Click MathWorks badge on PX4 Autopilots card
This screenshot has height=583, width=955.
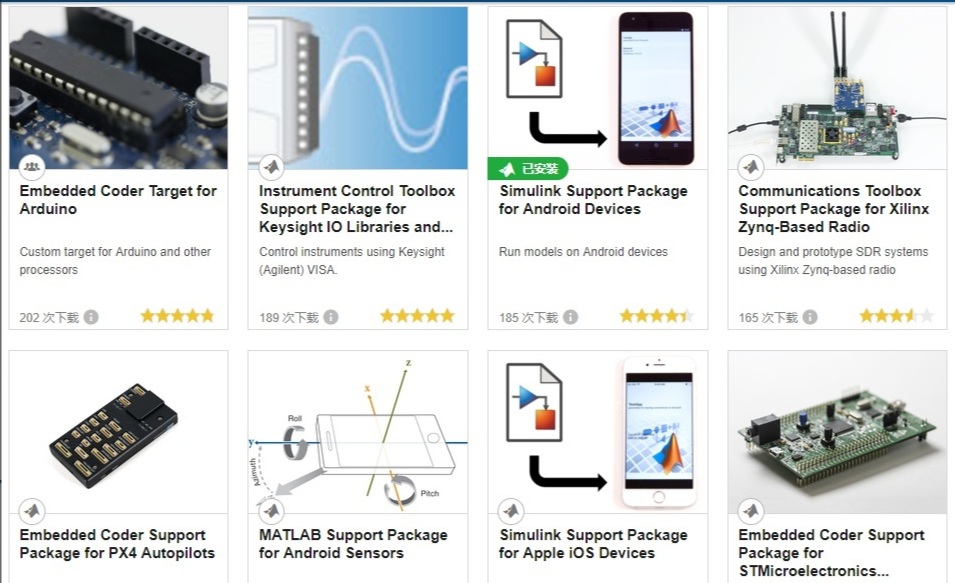(x=32, y=511)
